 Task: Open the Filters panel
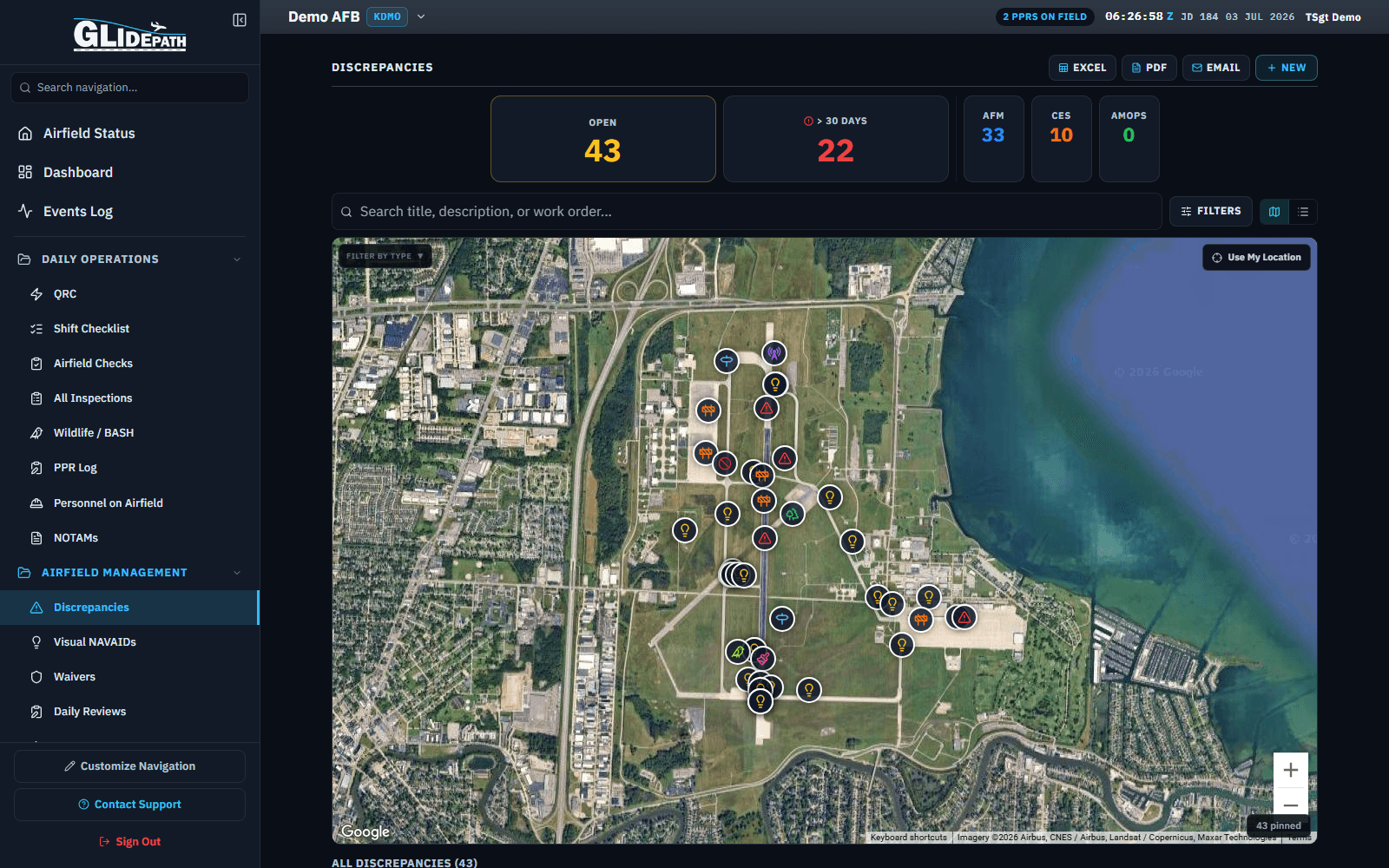tap(1211, 211)
